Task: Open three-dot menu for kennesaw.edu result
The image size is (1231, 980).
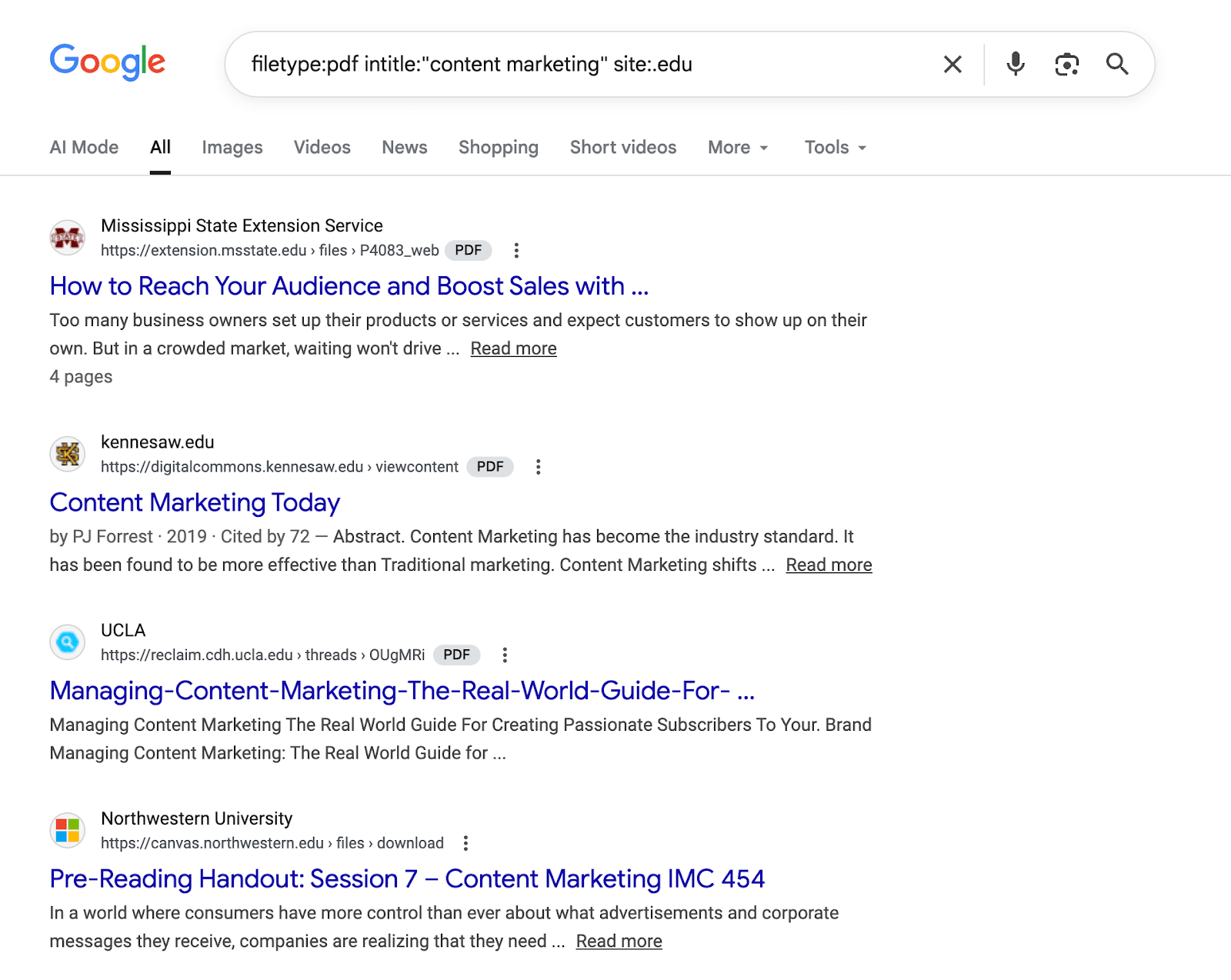Action: [x=539, y=467]
